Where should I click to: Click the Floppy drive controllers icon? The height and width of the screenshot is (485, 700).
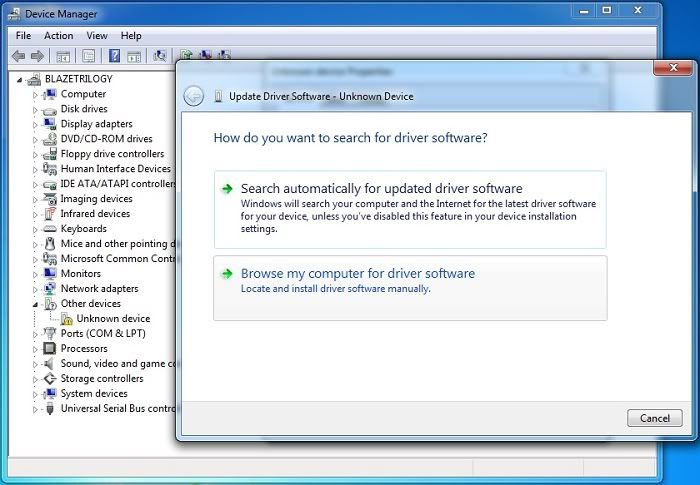click(x=50, y=154)
